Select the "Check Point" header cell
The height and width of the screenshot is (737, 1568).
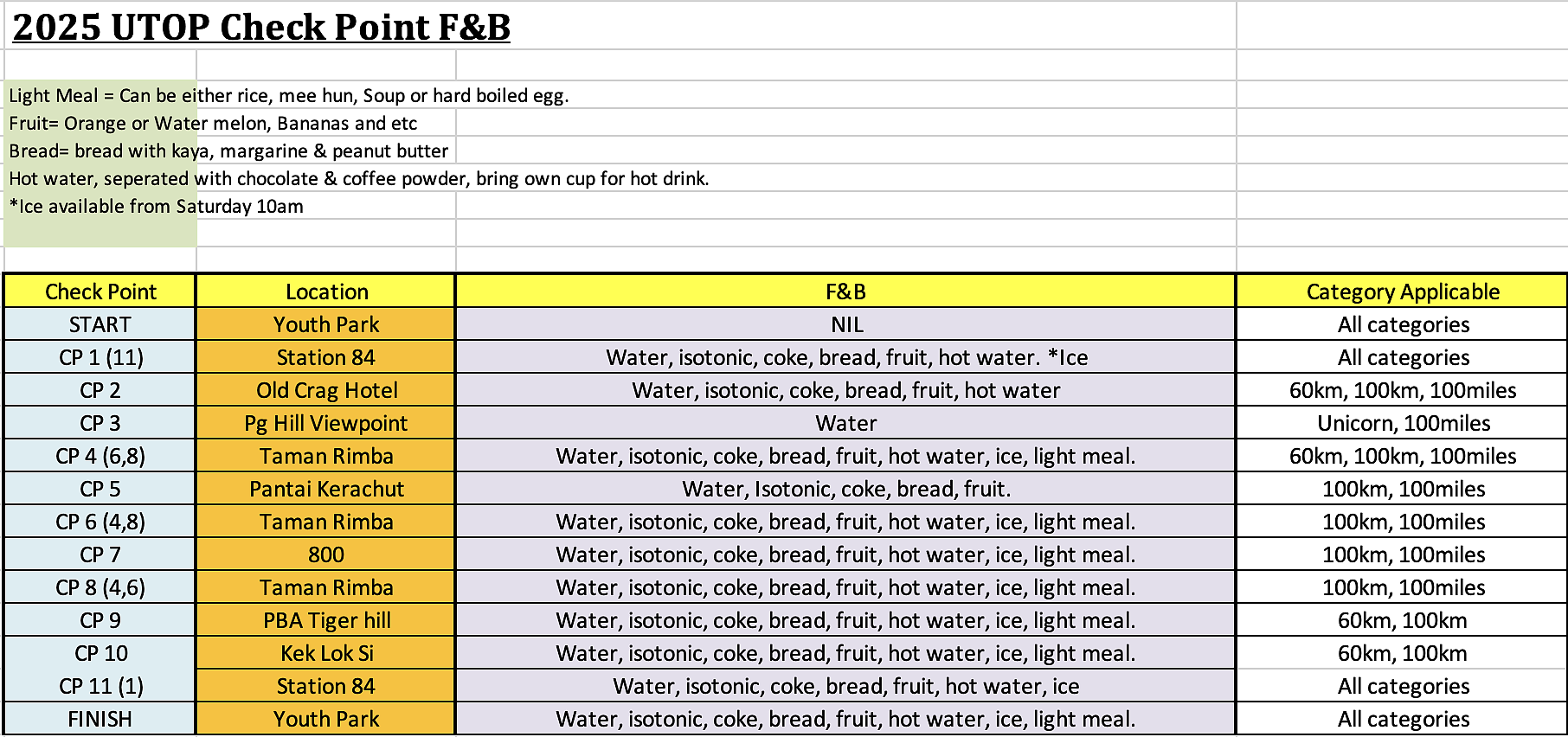(x=100, y=292)
